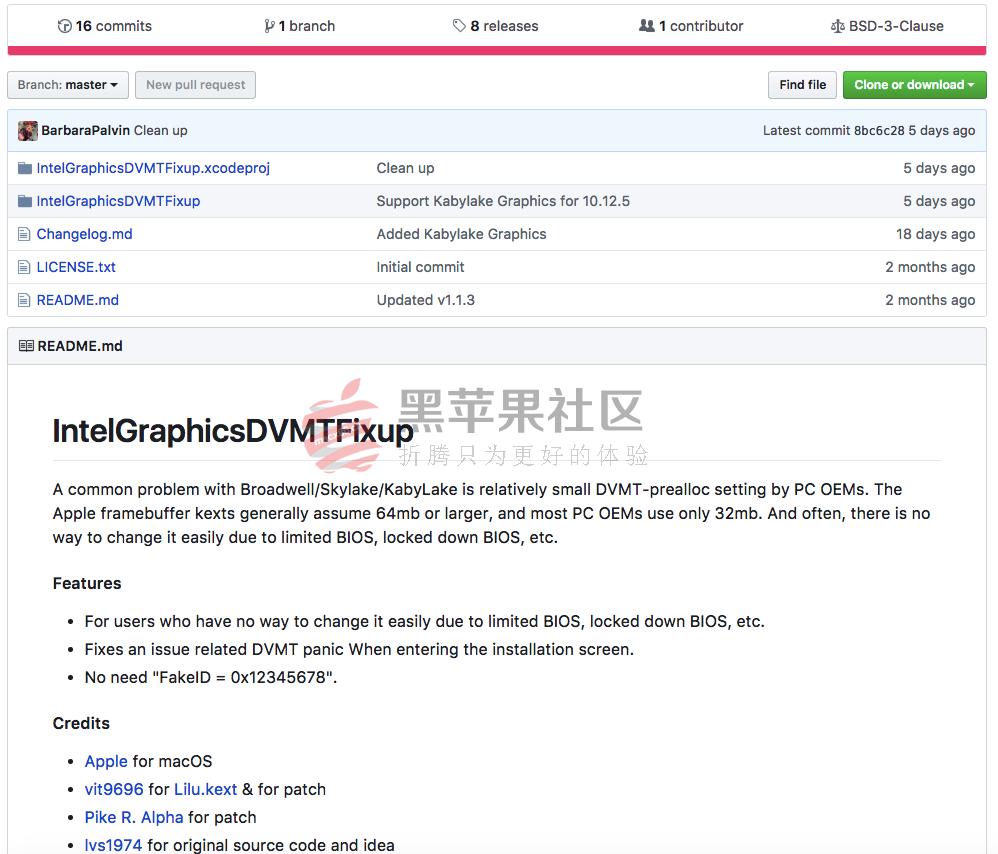
Task: Click the branch fork icon
Action: [x=269, y=26]
